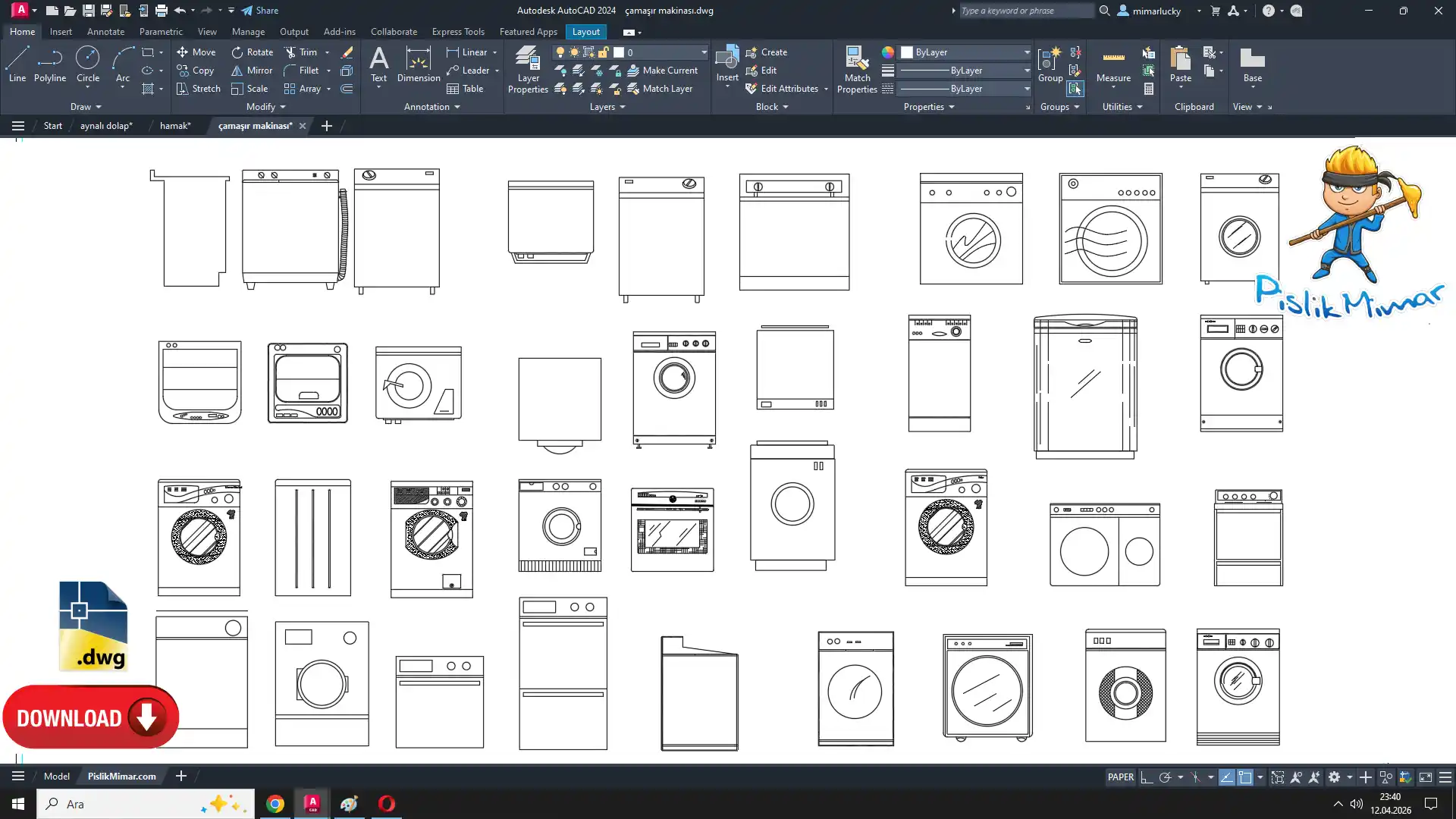The width and height of the screenshot is (1456, 819).
Task: Toggle polar tracking in status bar
Action: coord(1166,777)
